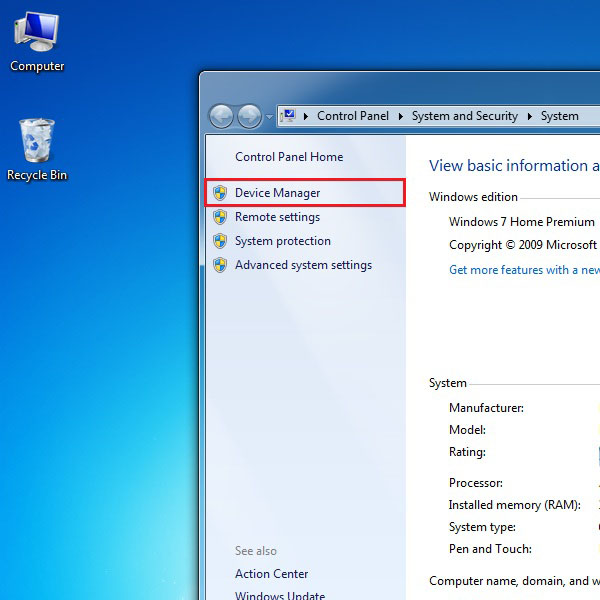
Task: Click the Rating label
Action: pyautogui.click(x=467, y=452)
